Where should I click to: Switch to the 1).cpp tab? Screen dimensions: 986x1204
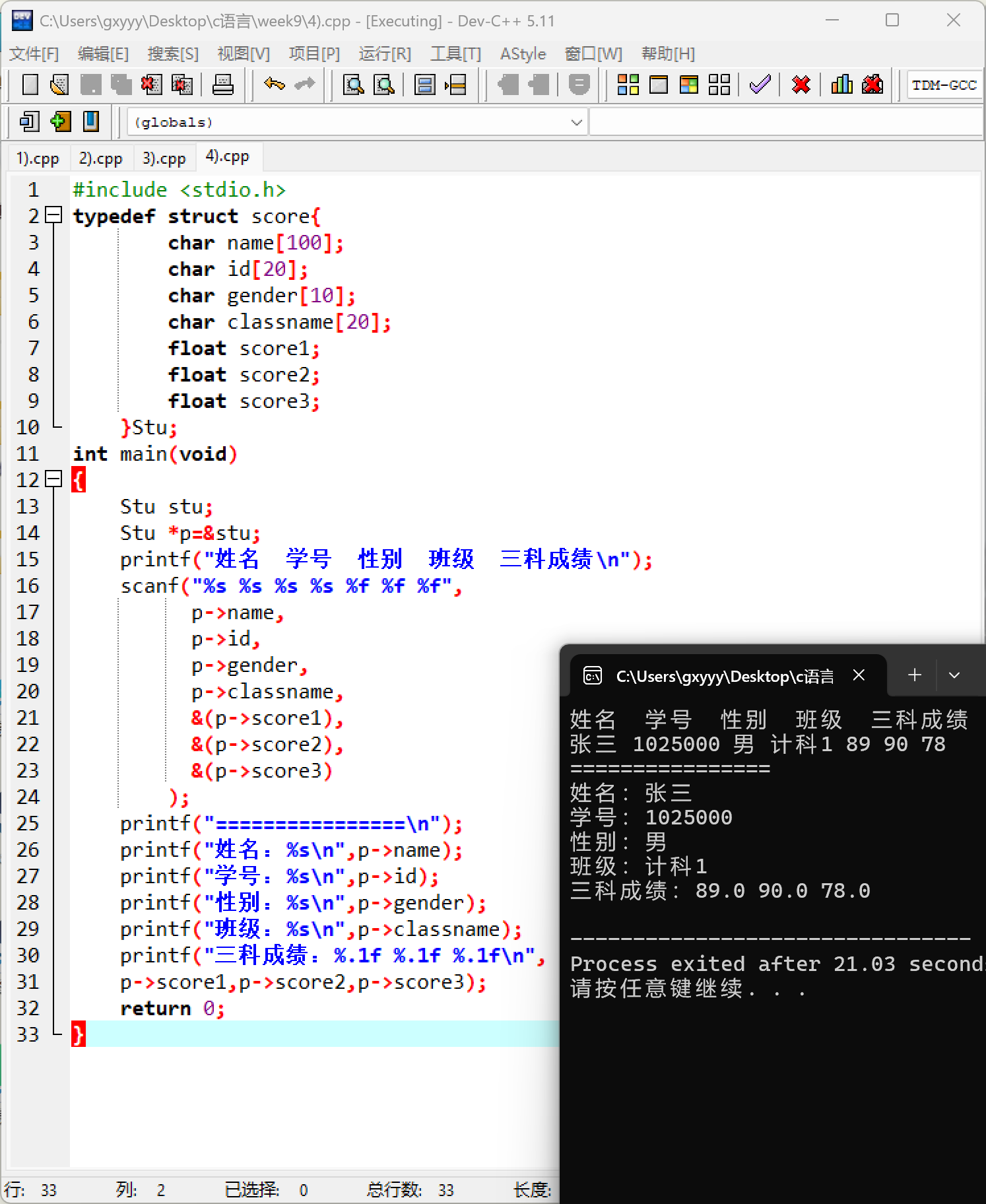coord(38,158)
